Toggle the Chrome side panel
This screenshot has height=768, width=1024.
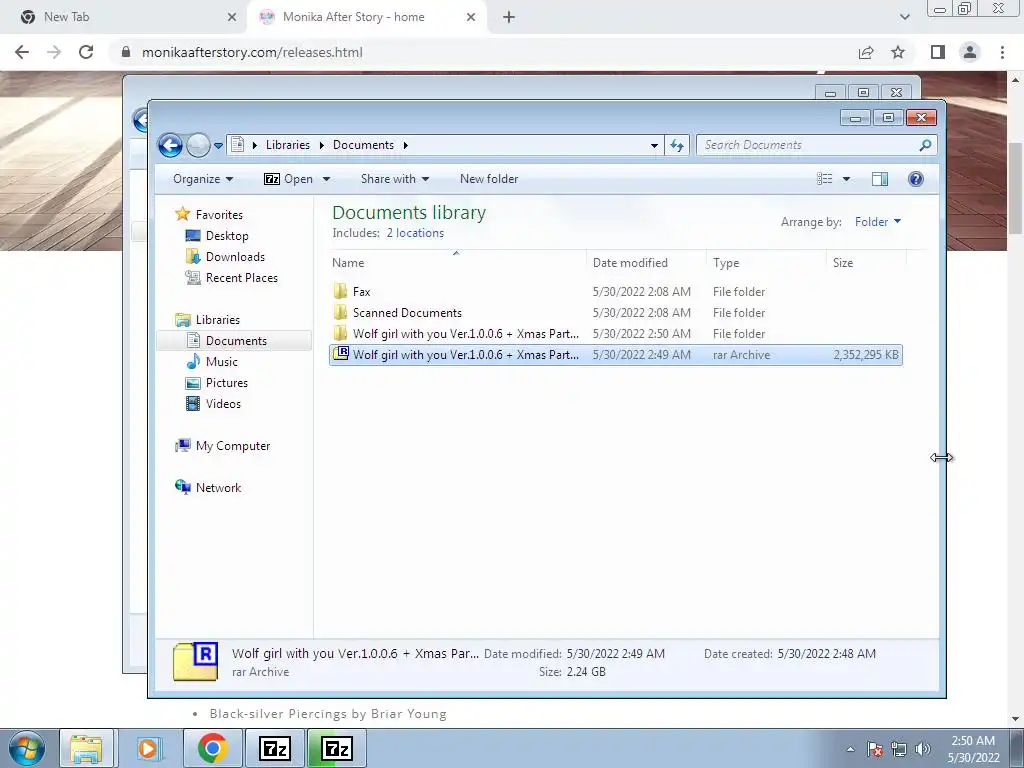tap(938, 52)
